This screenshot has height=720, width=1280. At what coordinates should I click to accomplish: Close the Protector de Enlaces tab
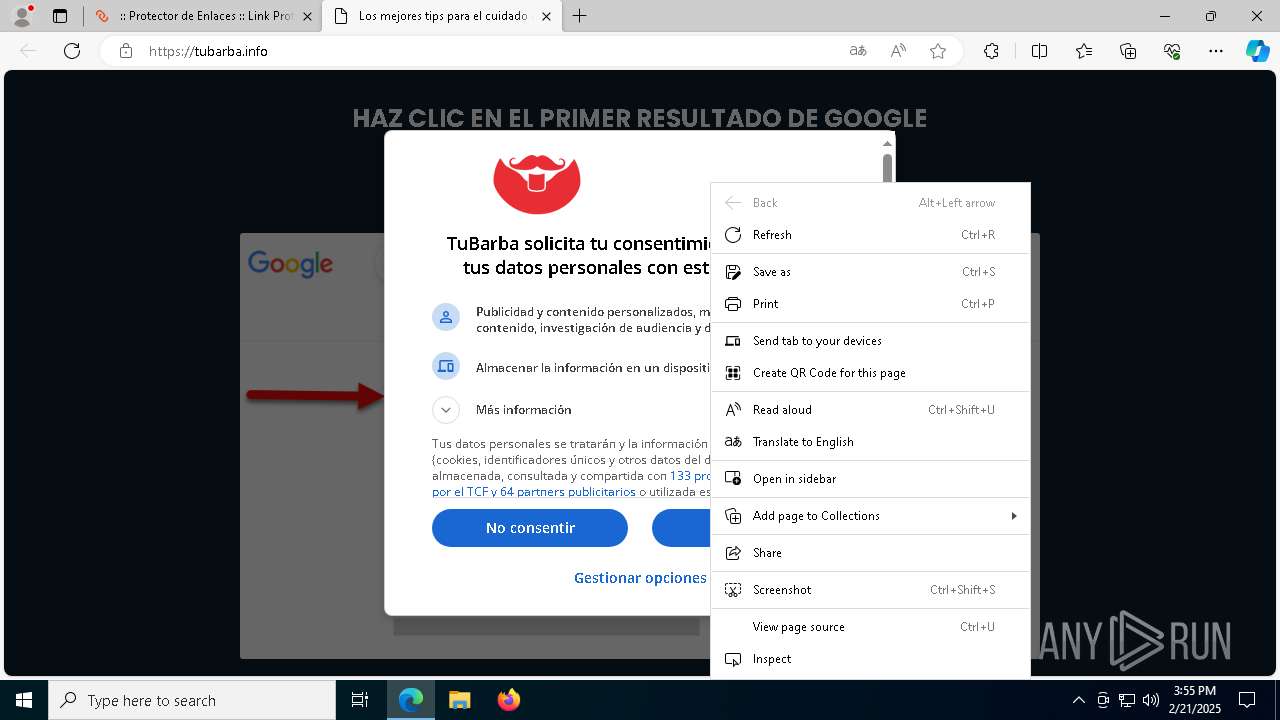tap(307, 16)
